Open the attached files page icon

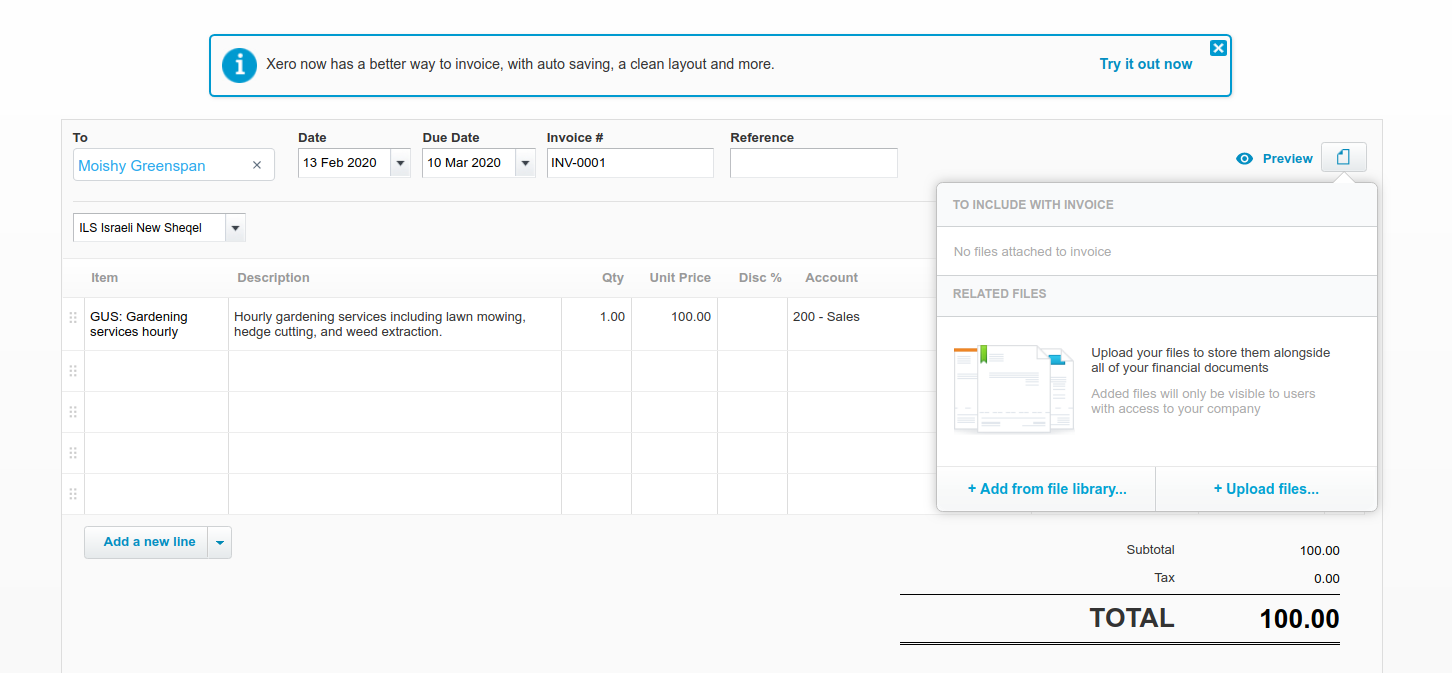(x=1343, y=158)
